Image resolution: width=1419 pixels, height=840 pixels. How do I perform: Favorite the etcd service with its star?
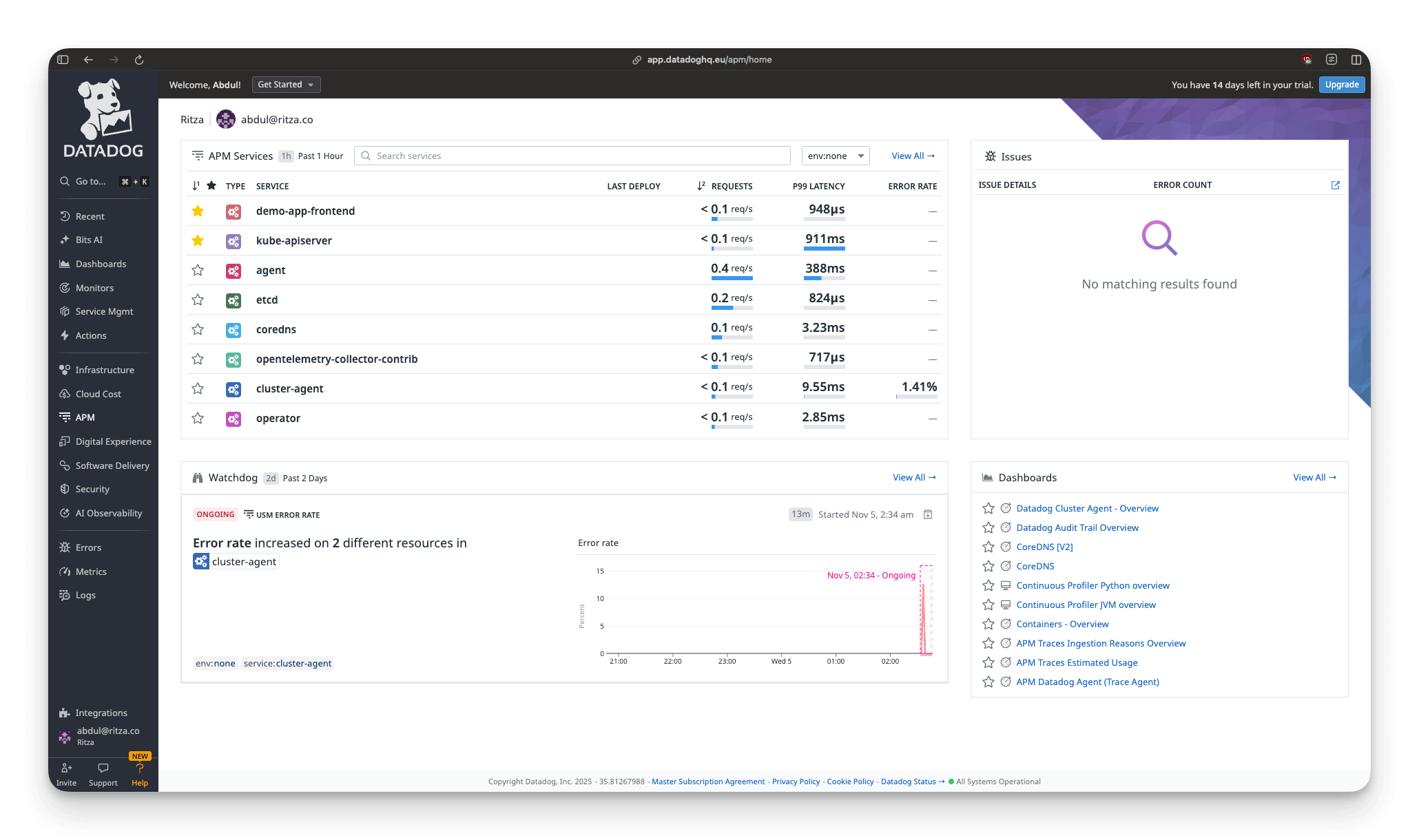(x=198, y=300)
